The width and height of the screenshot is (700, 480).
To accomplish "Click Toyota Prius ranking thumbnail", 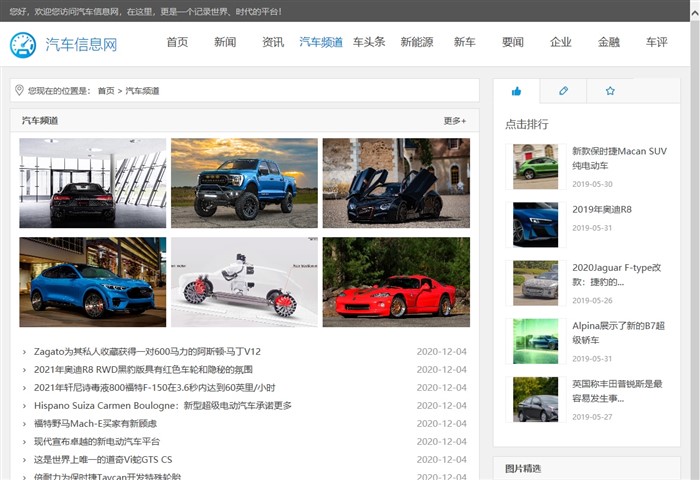I will tap(535, 399).
